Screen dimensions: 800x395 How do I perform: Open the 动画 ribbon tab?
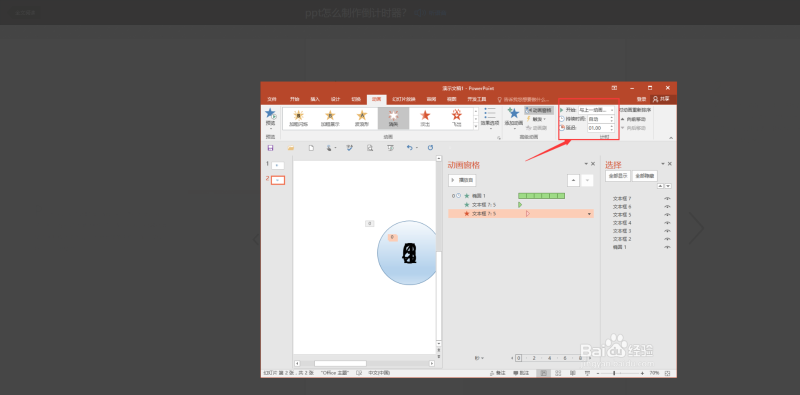click(x=376, y=99)
